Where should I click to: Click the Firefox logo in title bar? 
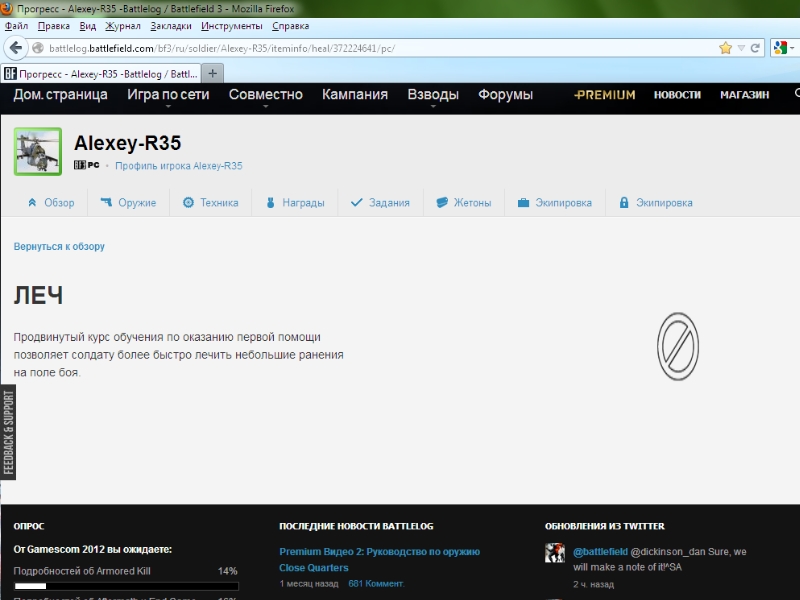click(x=7, y=8)
